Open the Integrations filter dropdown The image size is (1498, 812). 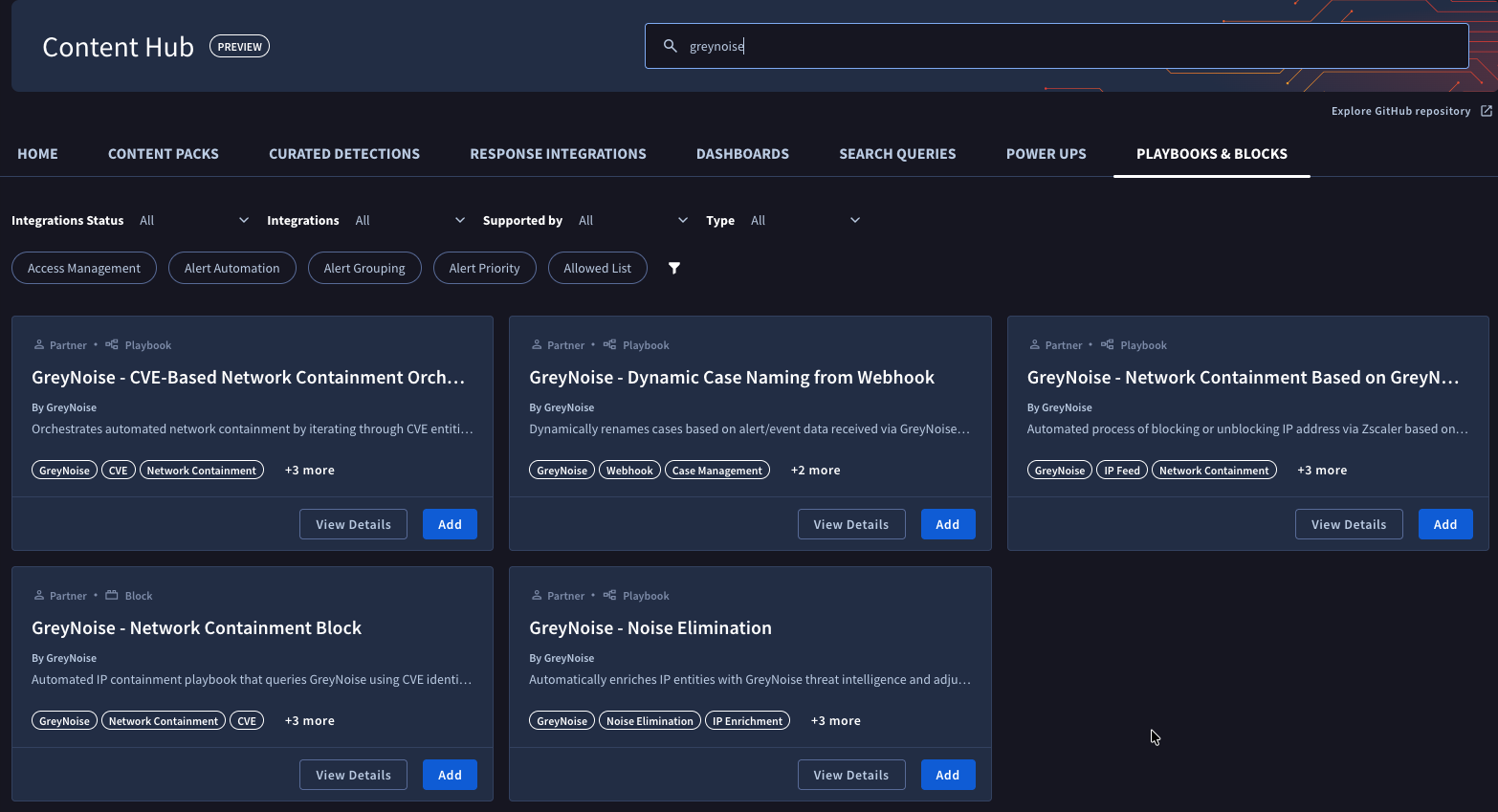(x=409, y=220)
